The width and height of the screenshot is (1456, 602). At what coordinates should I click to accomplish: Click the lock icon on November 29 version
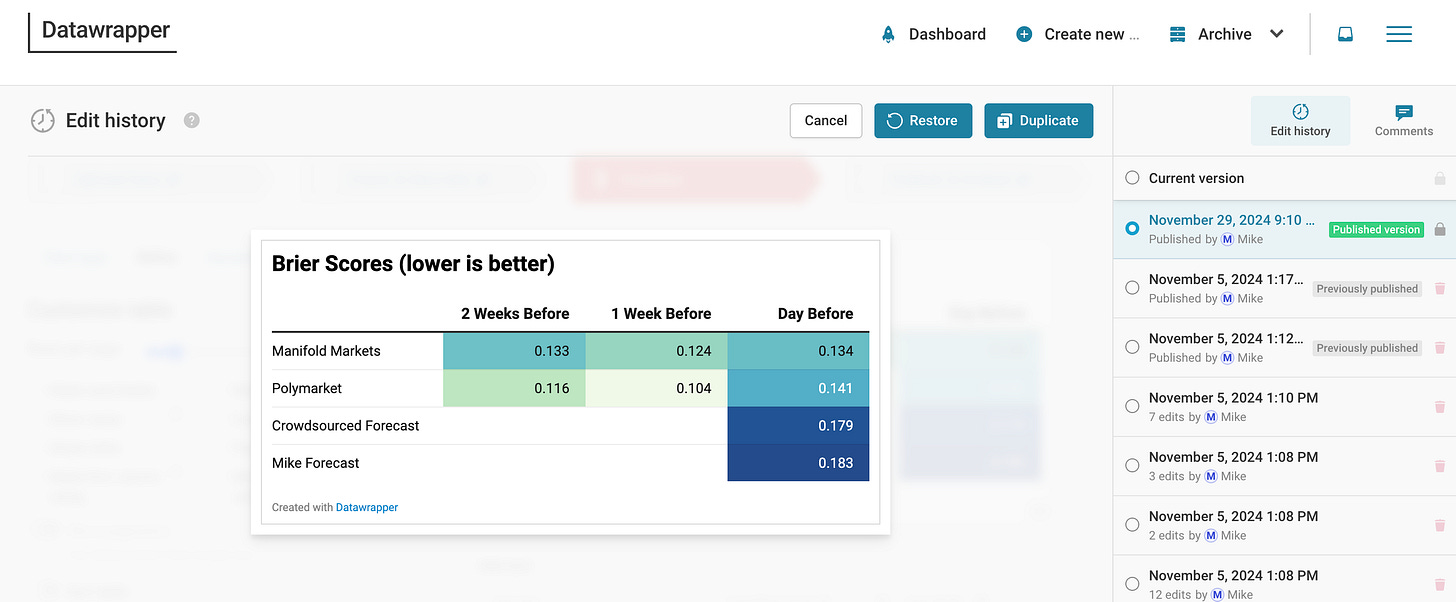[1440, 229]
